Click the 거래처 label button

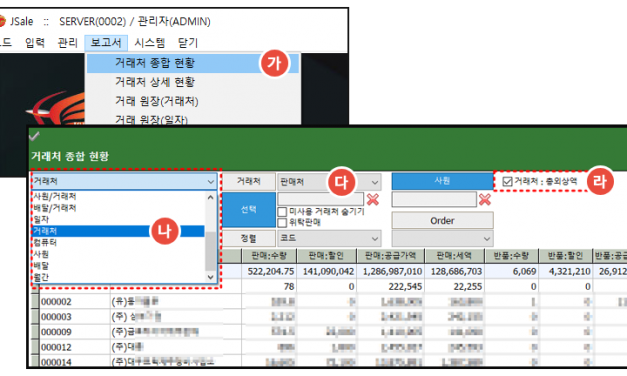pos(249,182)
